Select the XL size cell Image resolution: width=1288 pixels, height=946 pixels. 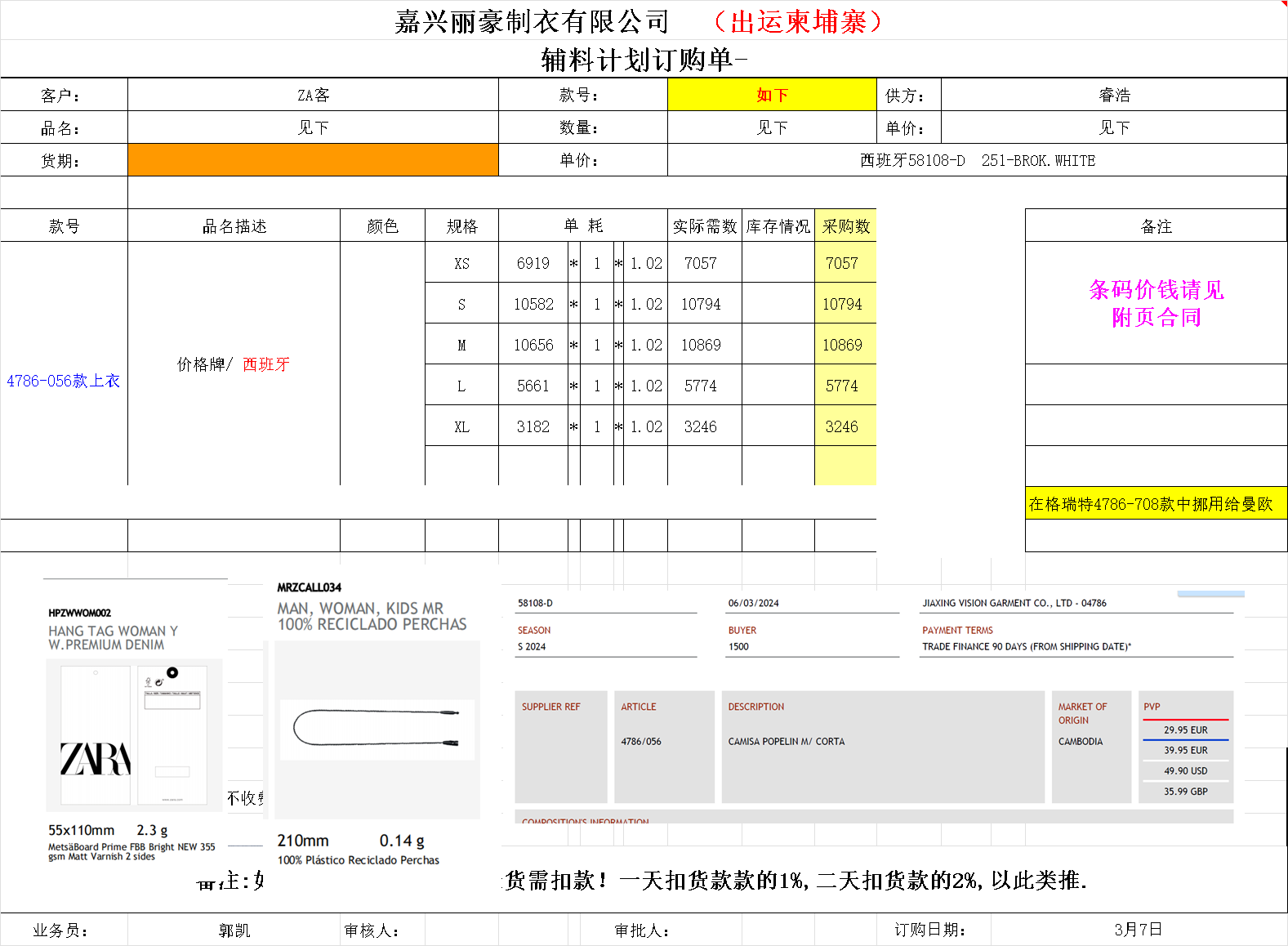pyautogui.click(x=461, y=426)
